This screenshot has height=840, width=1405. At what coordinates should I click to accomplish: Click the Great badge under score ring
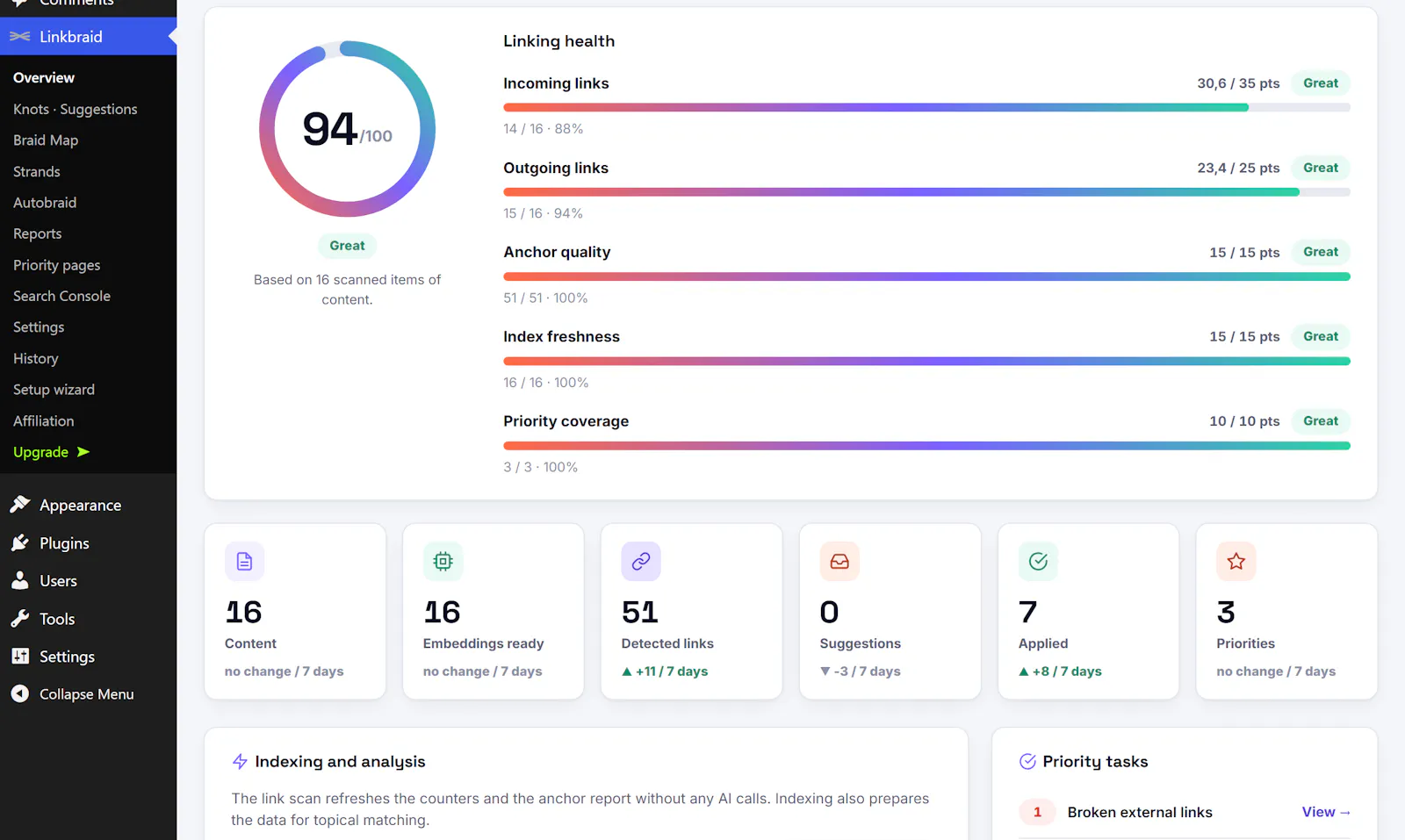point(347,246)
